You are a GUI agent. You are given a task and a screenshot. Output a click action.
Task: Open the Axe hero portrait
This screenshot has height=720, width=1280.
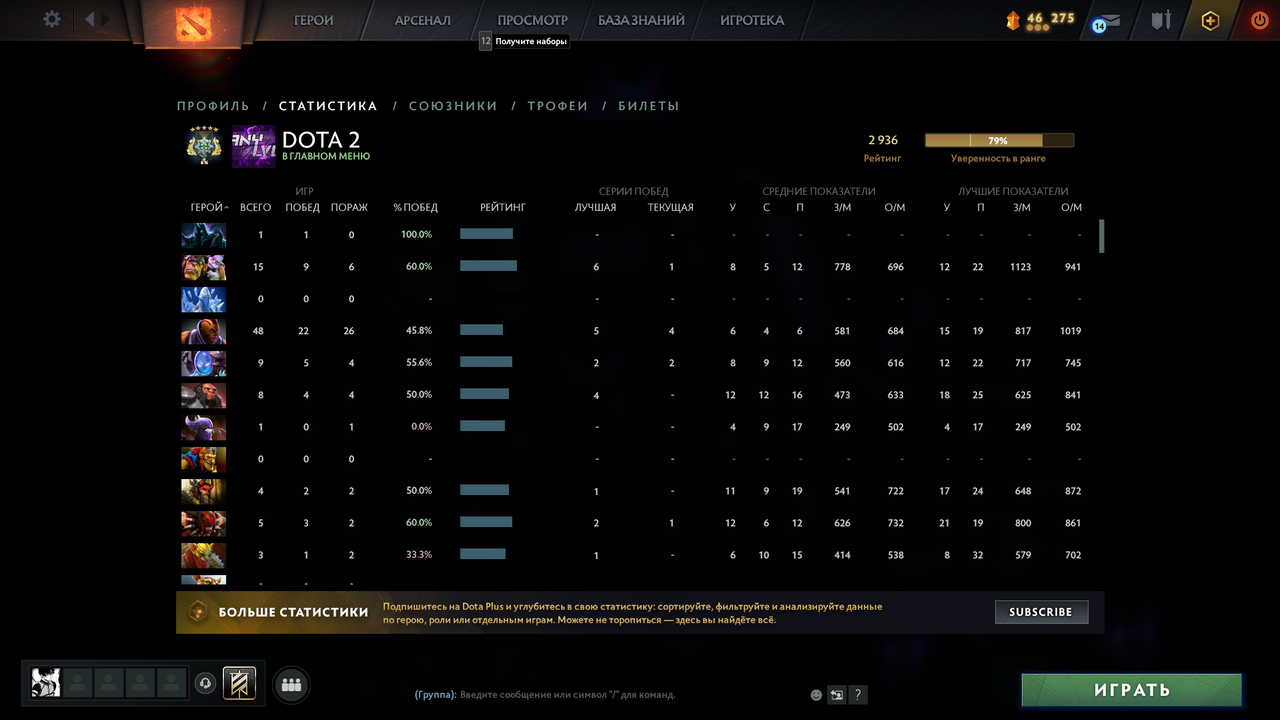coord(203,395)
